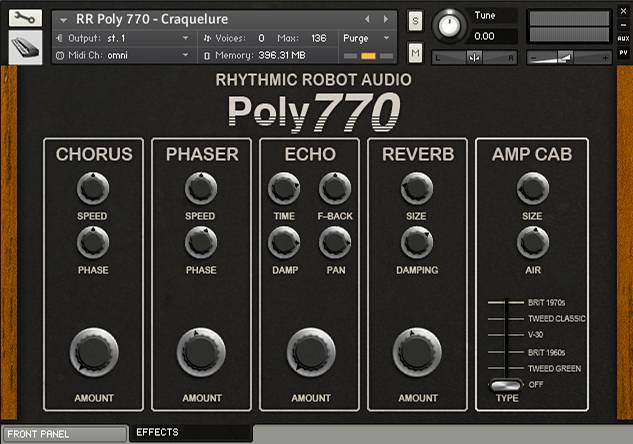
Task: Open instrument edit mode with wrench icon
Action: (25, 18)
